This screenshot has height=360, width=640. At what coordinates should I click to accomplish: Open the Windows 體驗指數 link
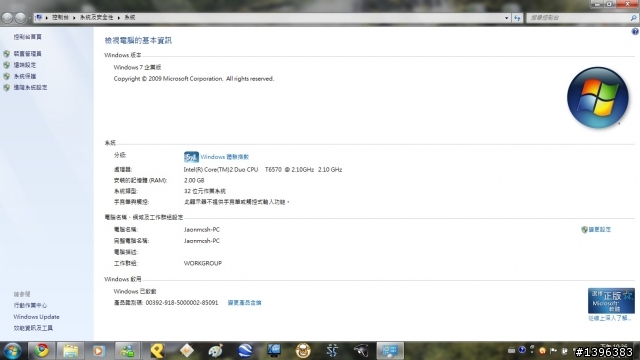[x=224, y=157]
